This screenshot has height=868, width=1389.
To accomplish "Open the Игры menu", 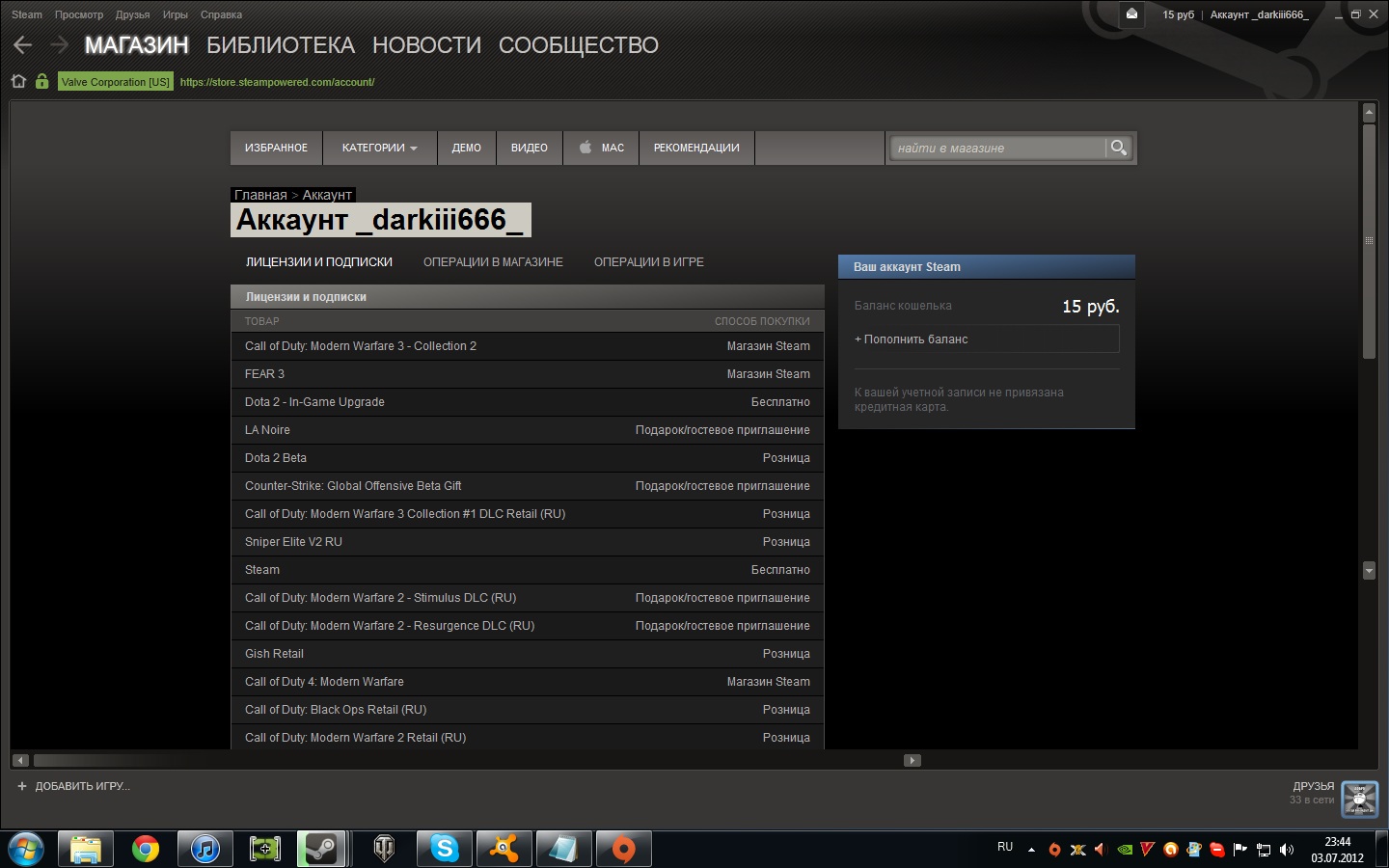I will coord(176,14).
